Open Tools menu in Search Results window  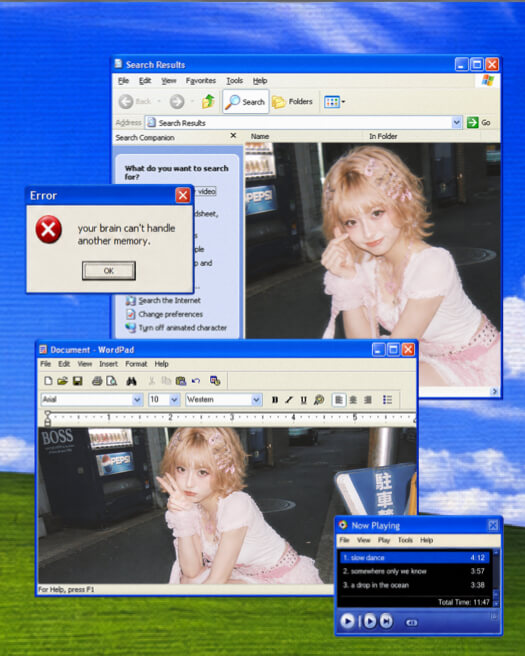pos(235,80)
